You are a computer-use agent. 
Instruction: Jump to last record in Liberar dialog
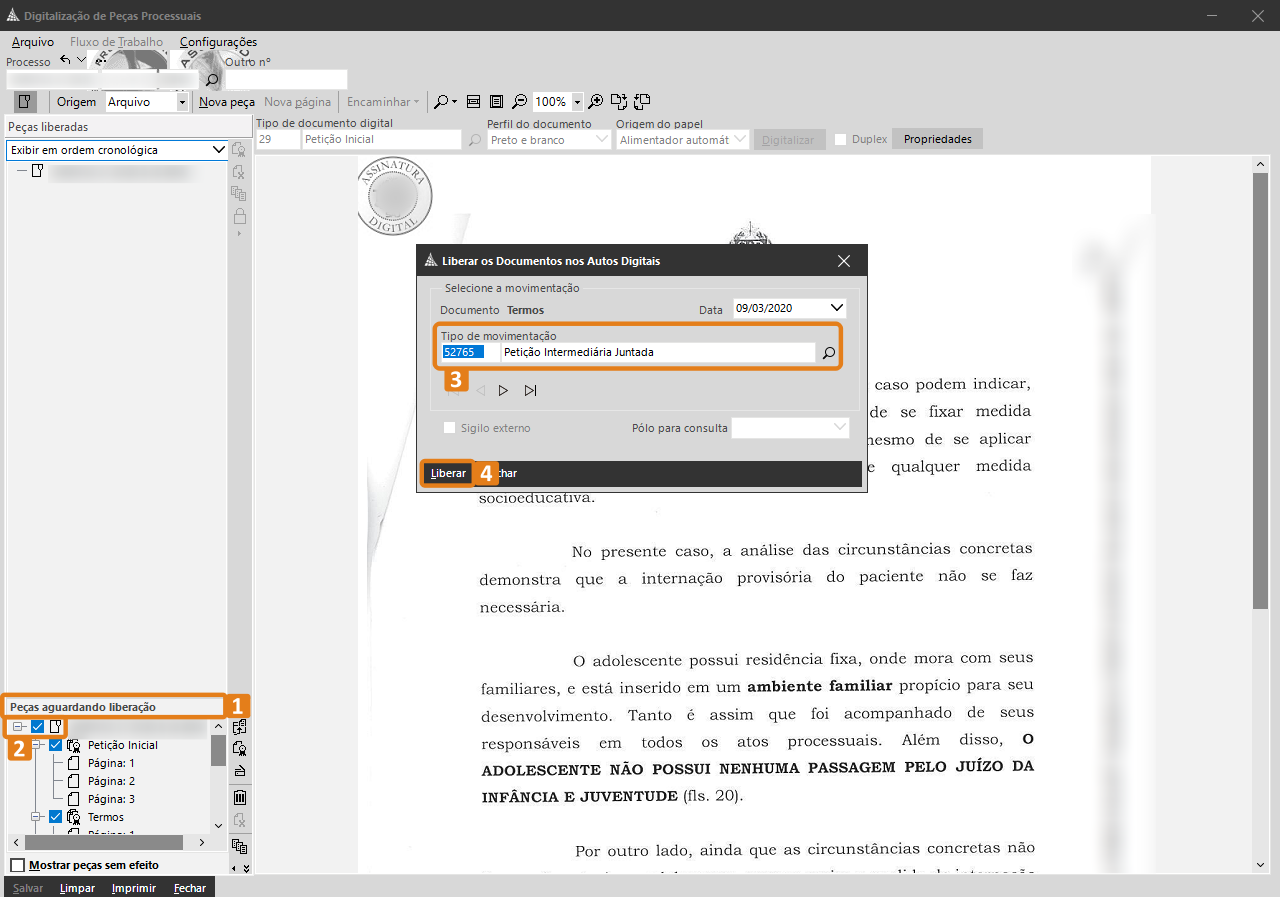pyautogui.click(x=530, y=391)
